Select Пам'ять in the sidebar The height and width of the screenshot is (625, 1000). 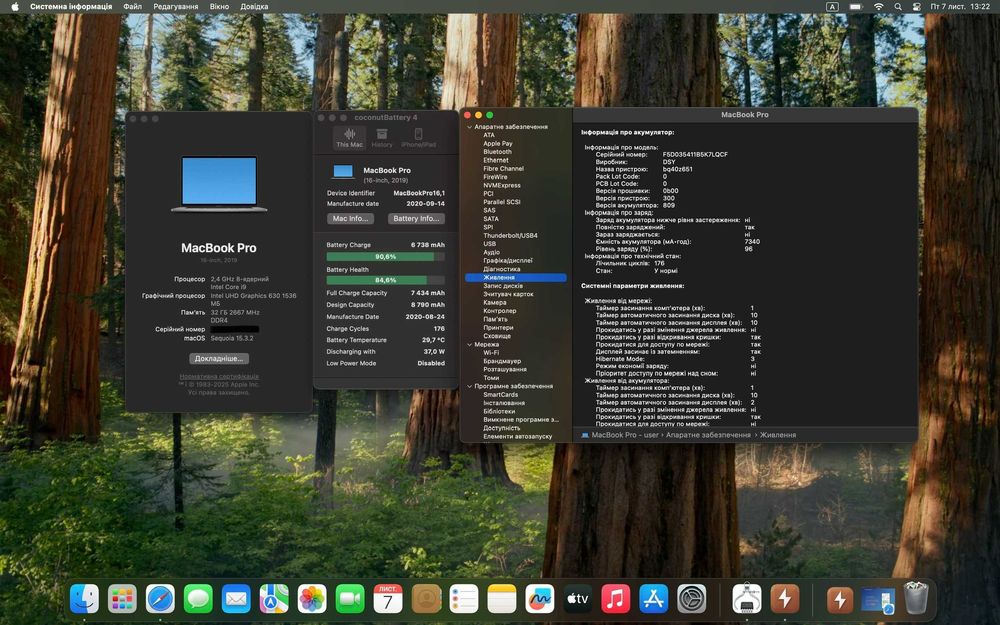[x=496, y=319]
